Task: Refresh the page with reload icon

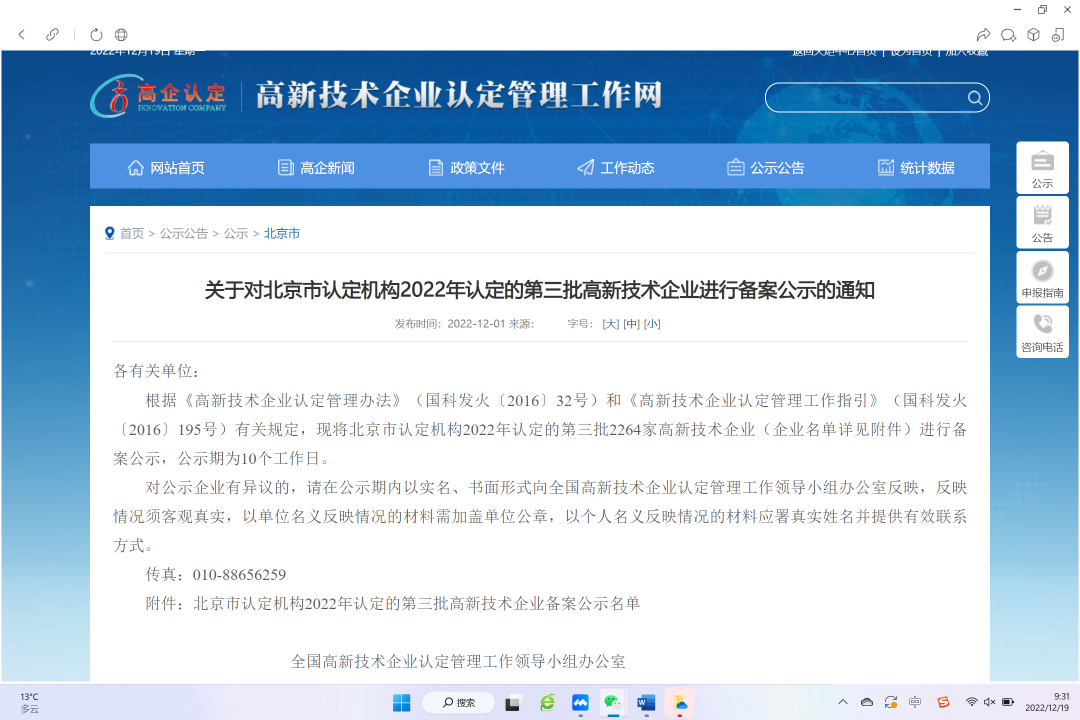Action: point(96,35)
